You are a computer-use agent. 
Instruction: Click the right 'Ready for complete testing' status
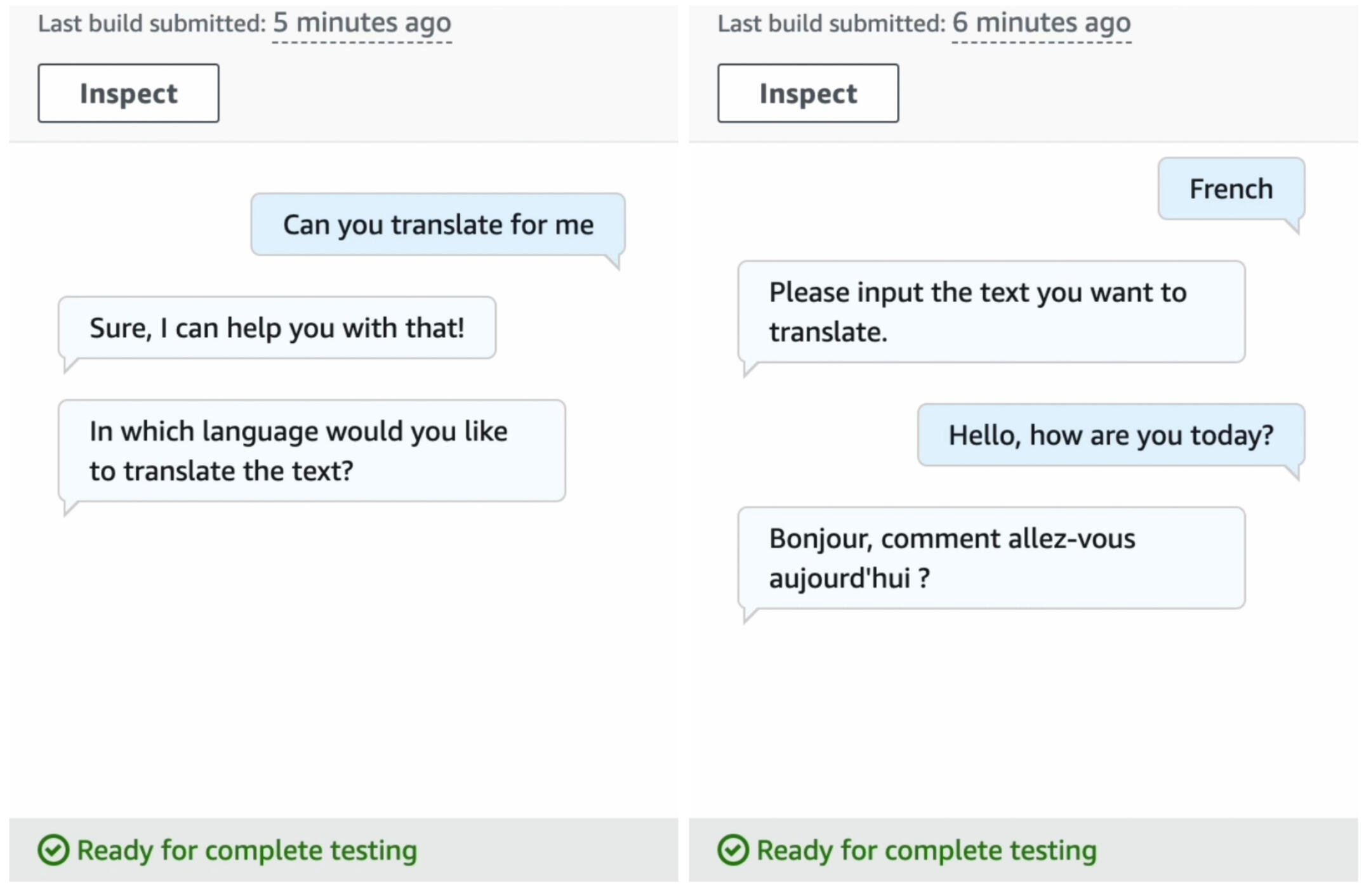[x=927, y=850]
